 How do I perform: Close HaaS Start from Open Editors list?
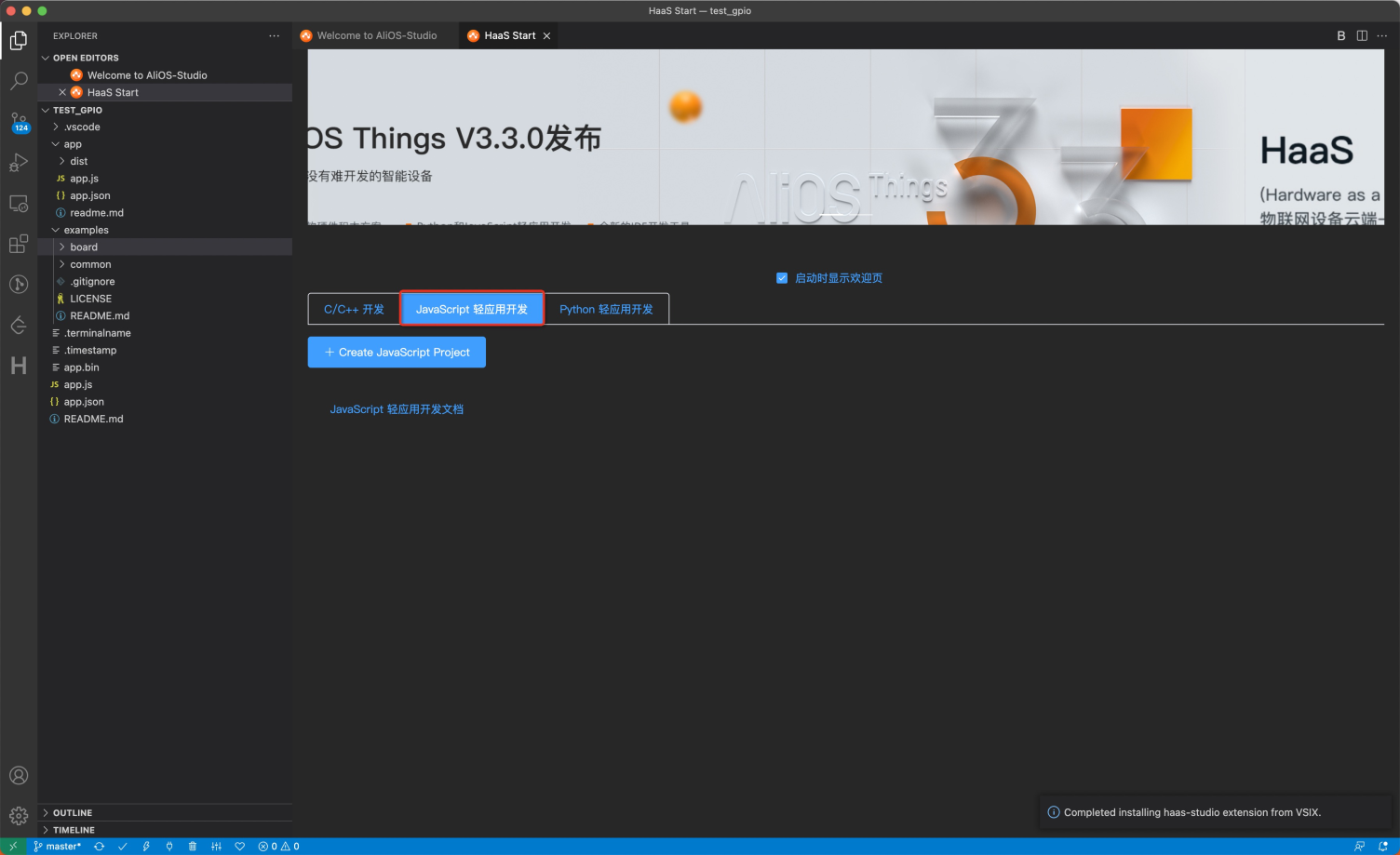(x=62, y=92)
